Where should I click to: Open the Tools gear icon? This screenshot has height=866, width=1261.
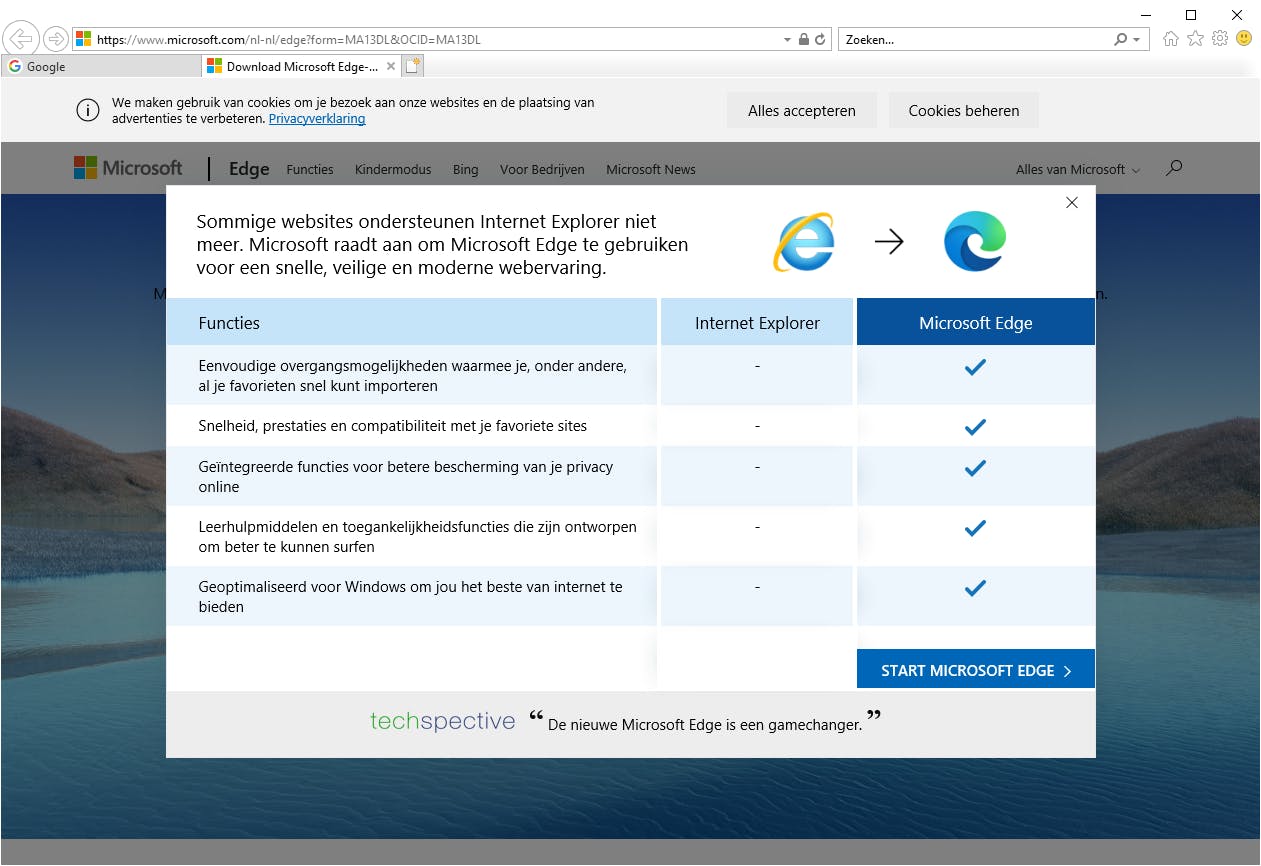point(1219,39)
